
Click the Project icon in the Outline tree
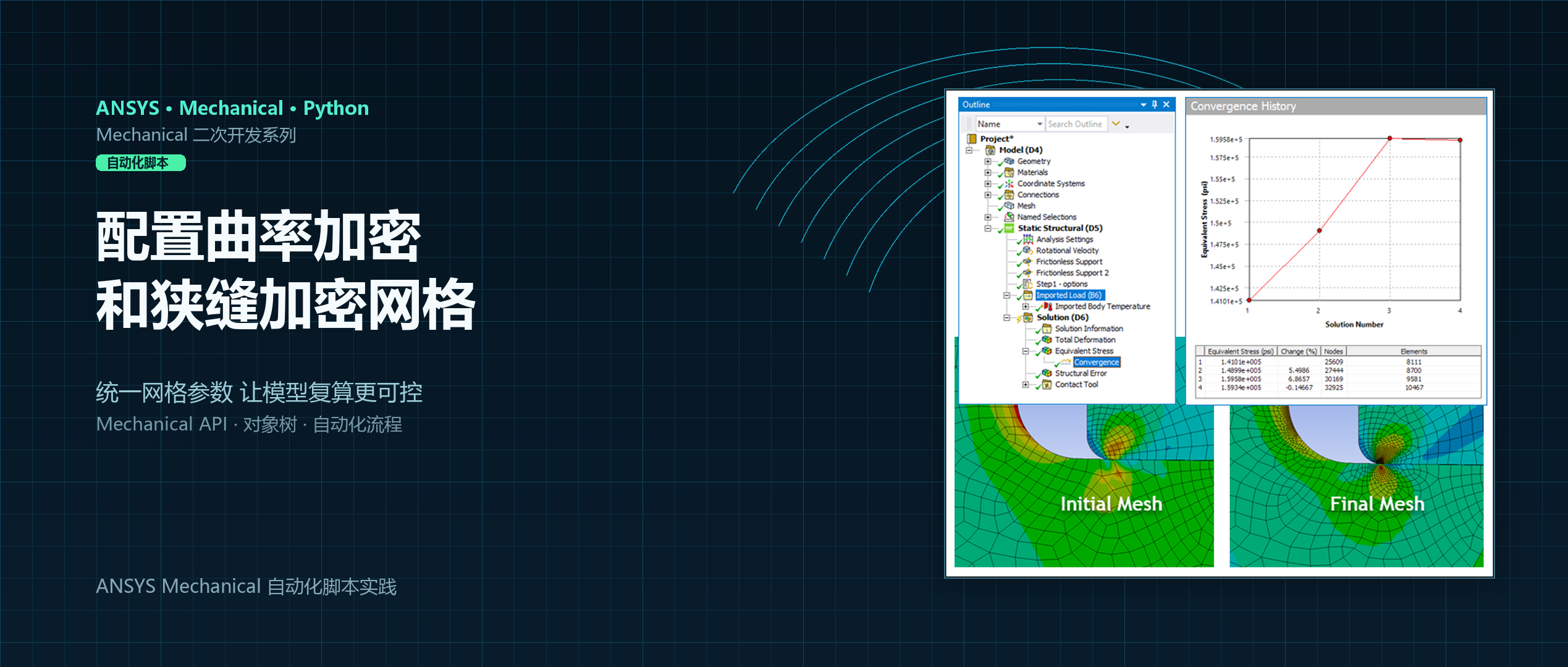(972, 139)
